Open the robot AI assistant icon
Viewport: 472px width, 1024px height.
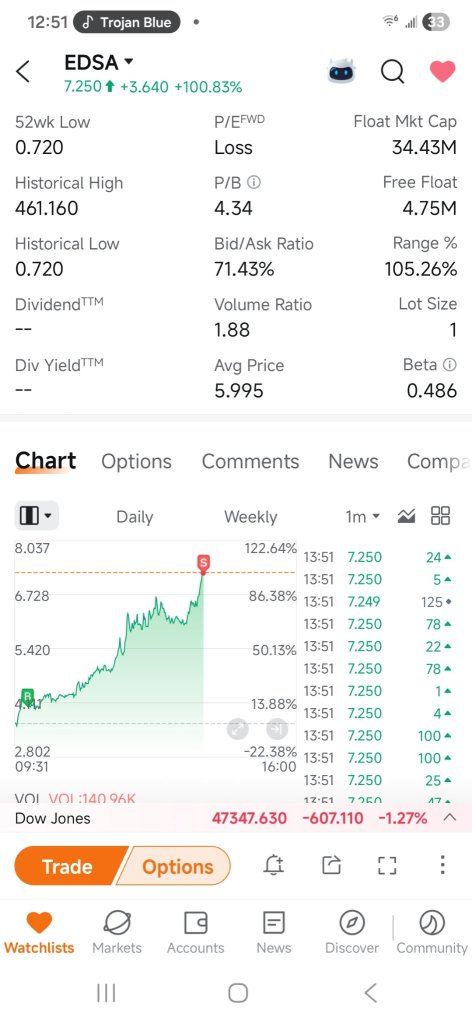pyautogui.click(x=342, y=71)
